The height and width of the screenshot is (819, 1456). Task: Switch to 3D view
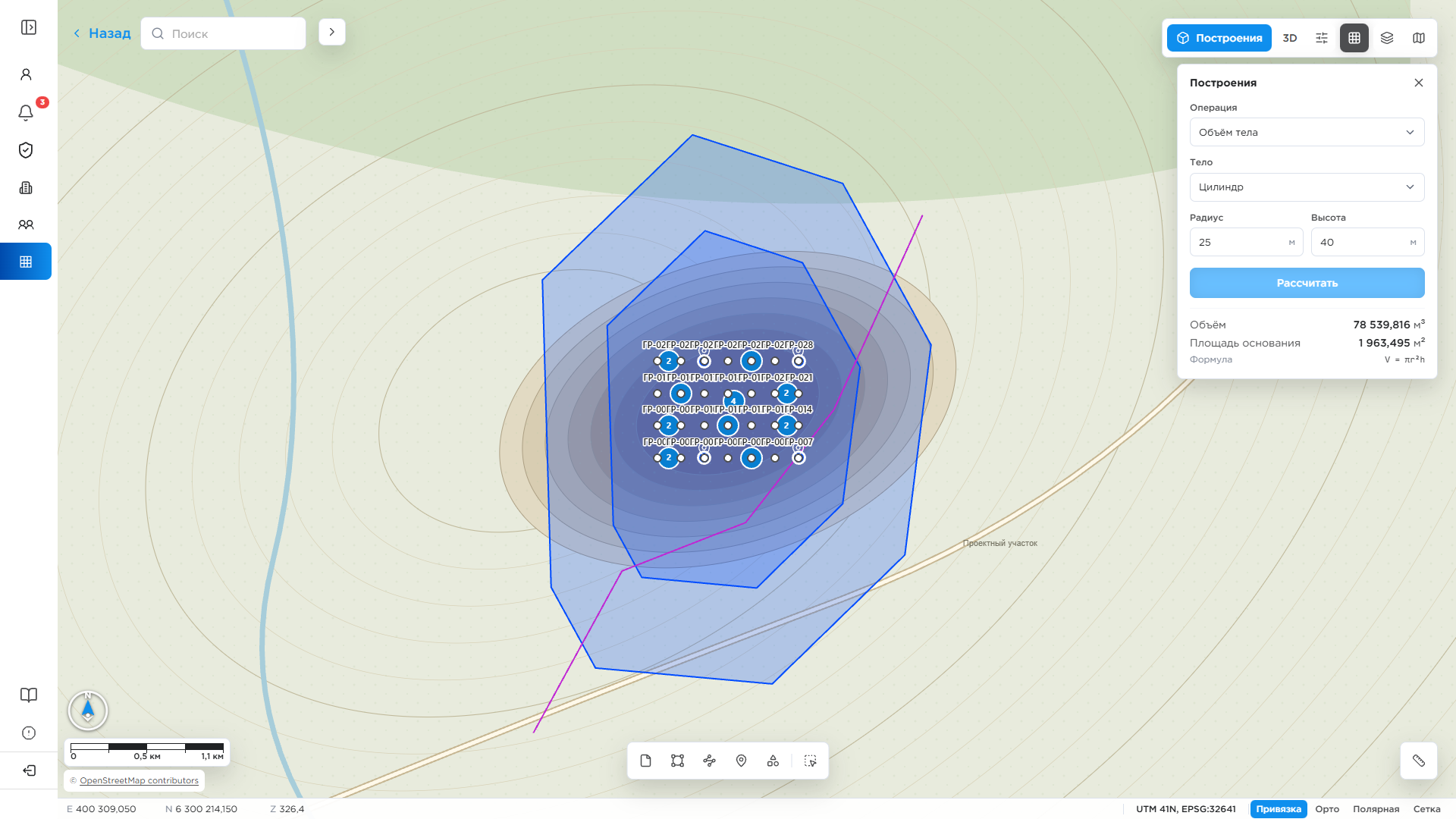(x=1290, y=38)
